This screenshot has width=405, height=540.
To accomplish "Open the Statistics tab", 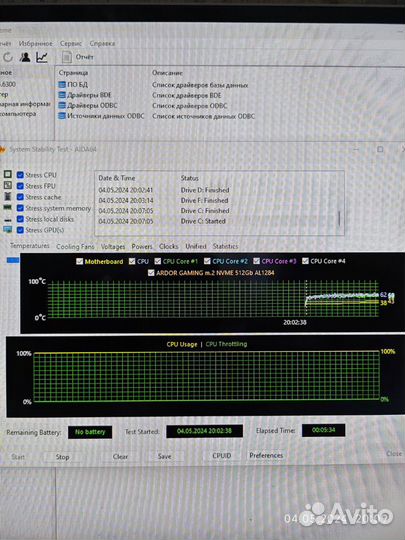I will [225, 246].
